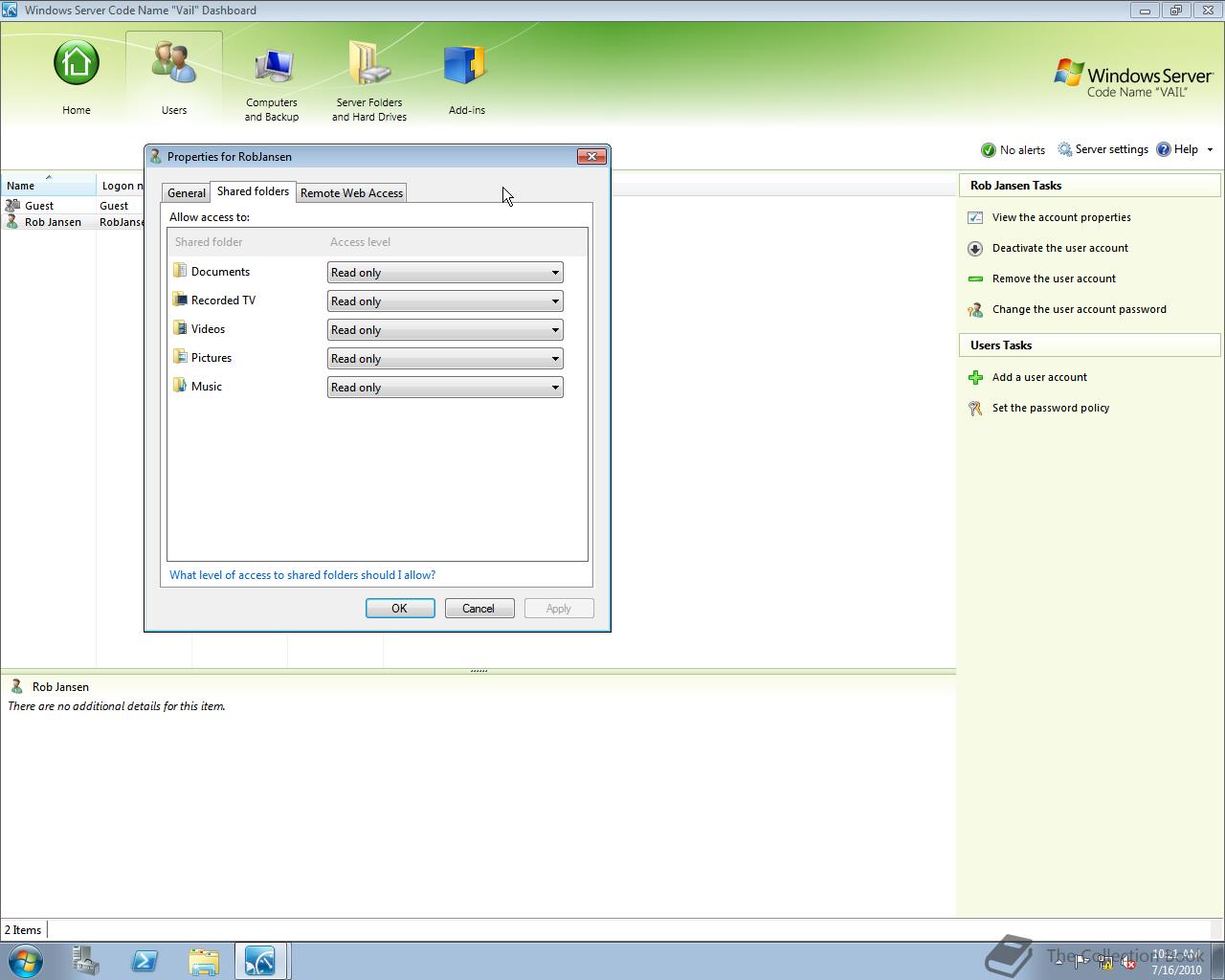The height and width of the screenshot is (980, 1225).
Task: Open Music access level dropdown
Action: (x=445, y=388)
